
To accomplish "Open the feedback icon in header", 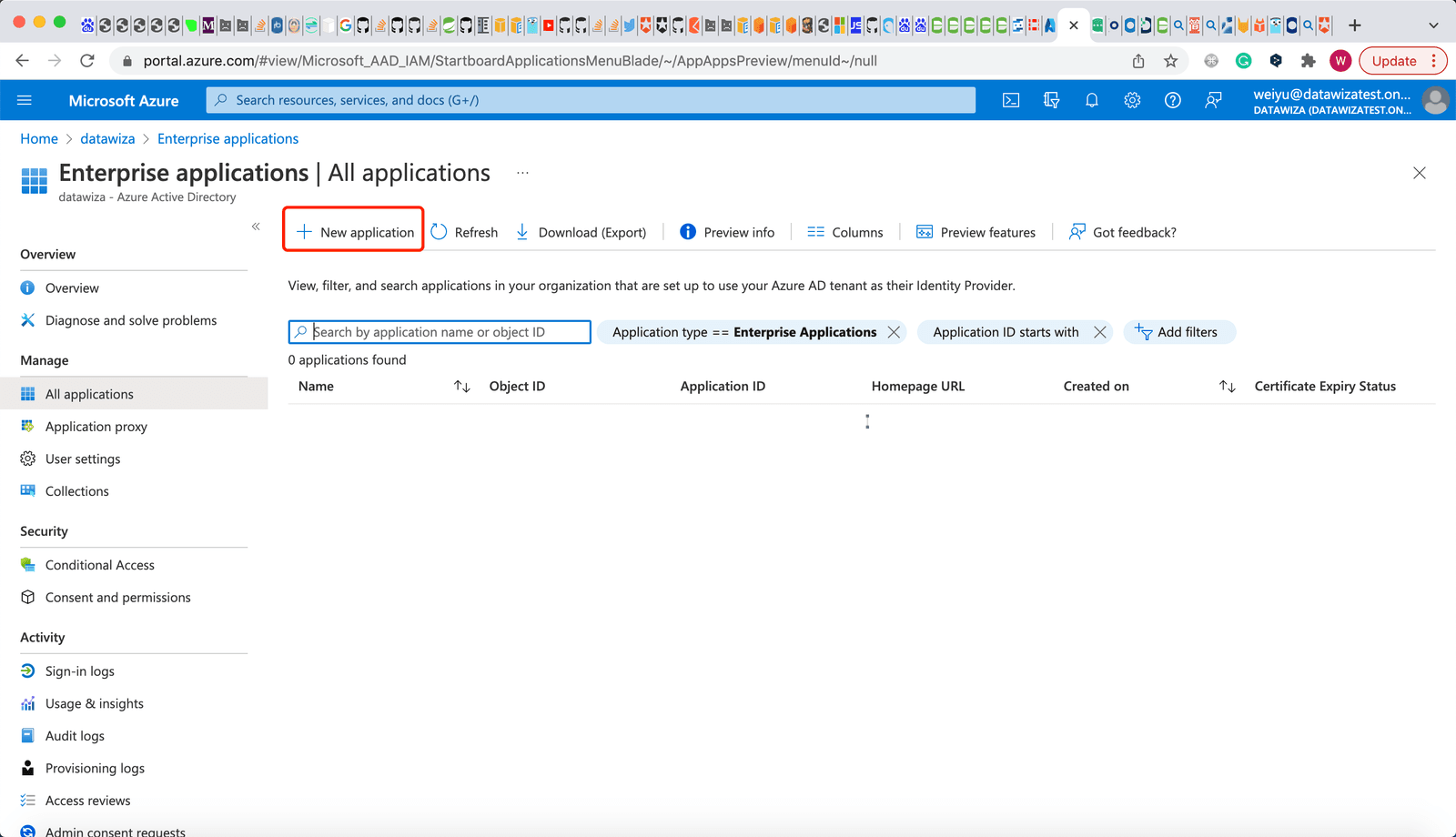I will coord(1213,100).
